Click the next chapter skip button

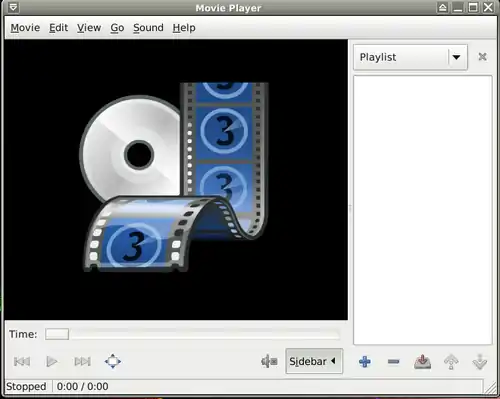click(82, 361)
